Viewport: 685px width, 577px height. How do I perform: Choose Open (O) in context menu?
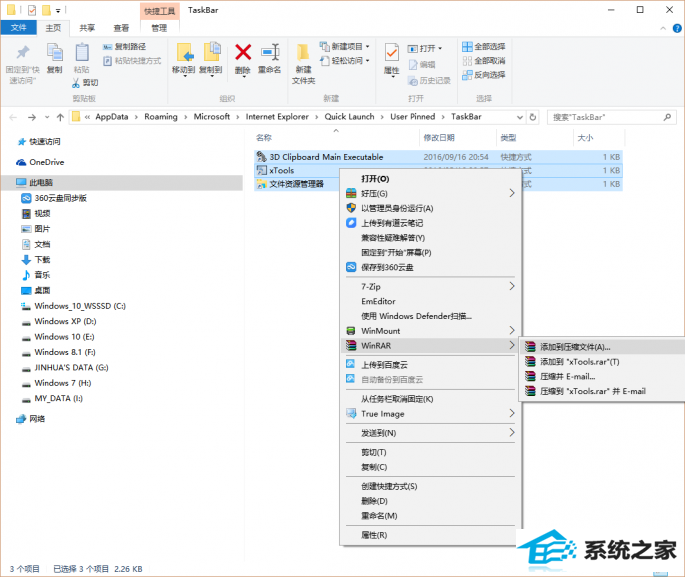click(x=431, y=179)
